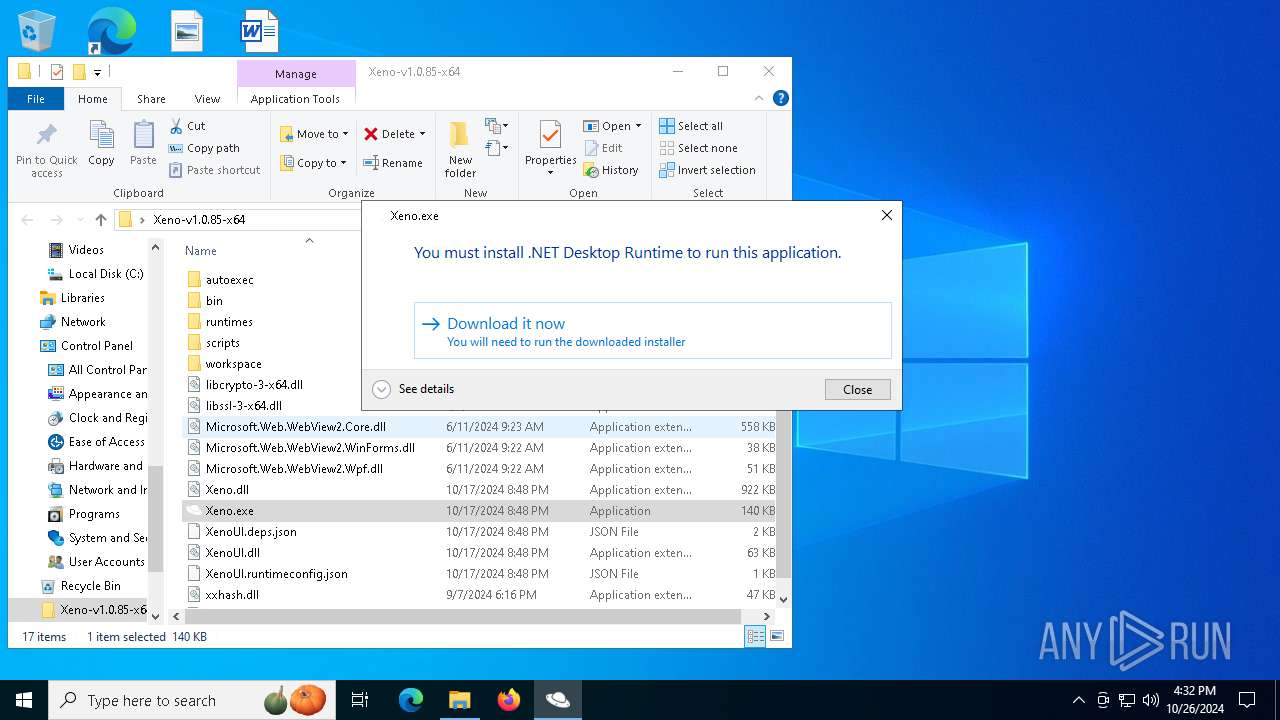This screenshot has height=720, width=1280.
Task: Select the autoexec folder
Action: coord(229,280)
